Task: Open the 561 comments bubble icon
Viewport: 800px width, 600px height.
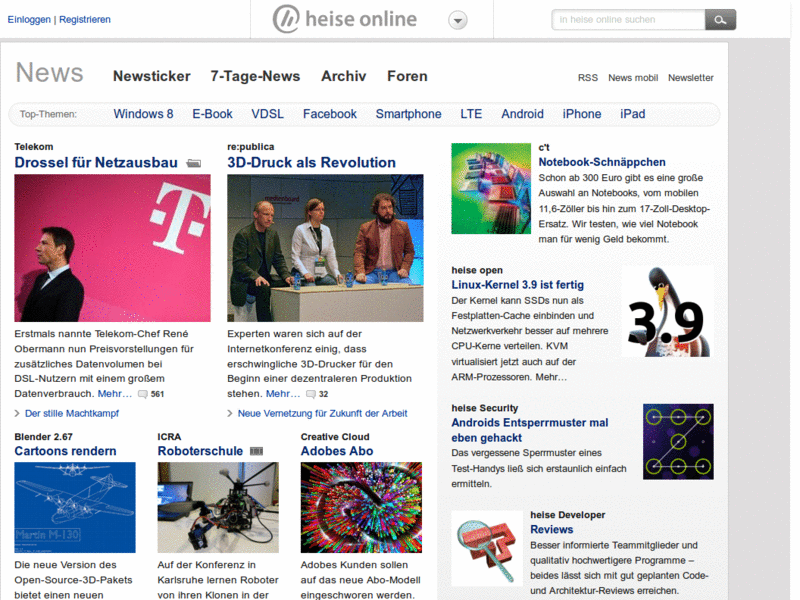Action: [143, 394]
